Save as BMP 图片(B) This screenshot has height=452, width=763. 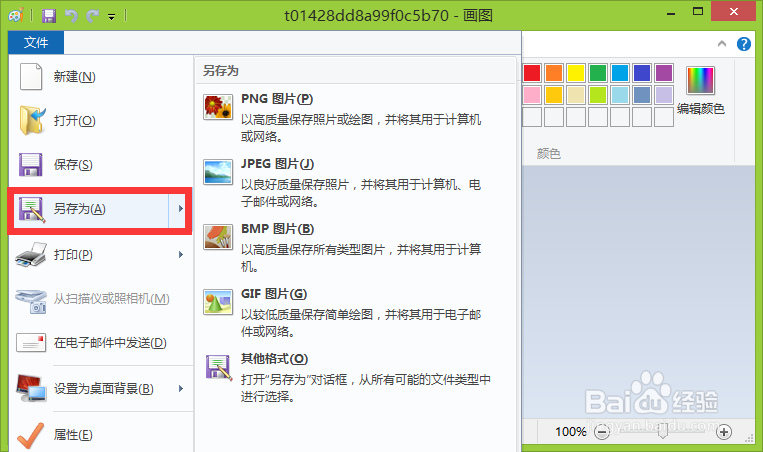(x=355, y=247)
